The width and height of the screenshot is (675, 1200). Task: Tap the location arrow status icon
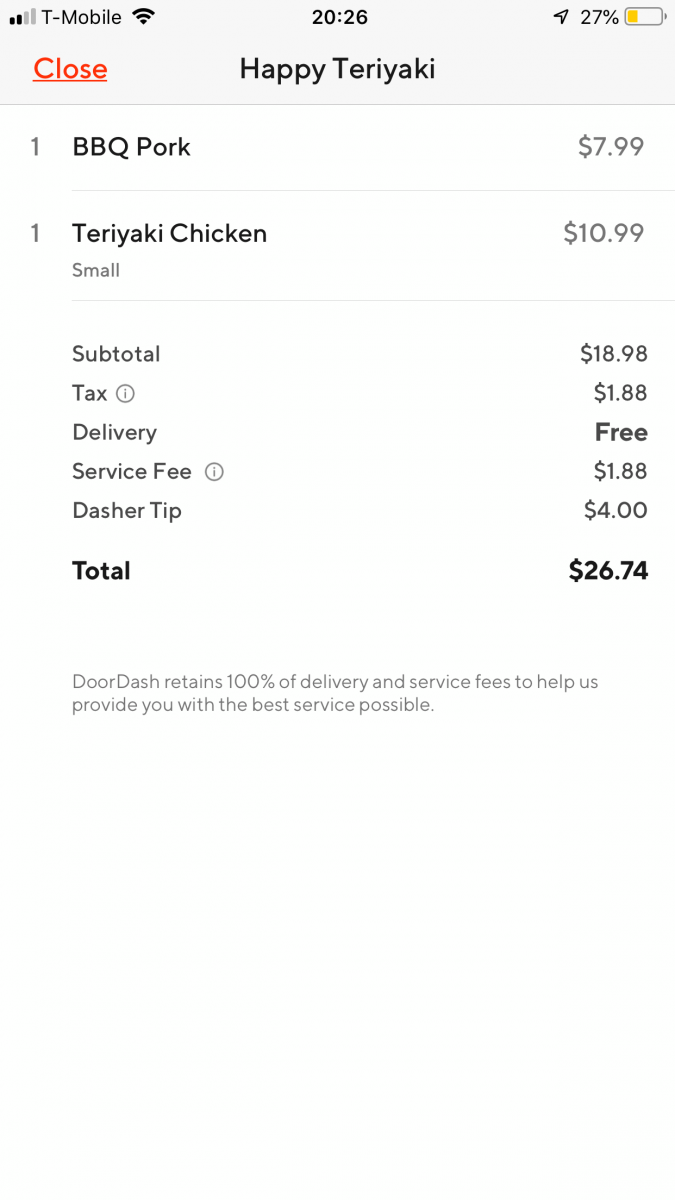[561, 17]
